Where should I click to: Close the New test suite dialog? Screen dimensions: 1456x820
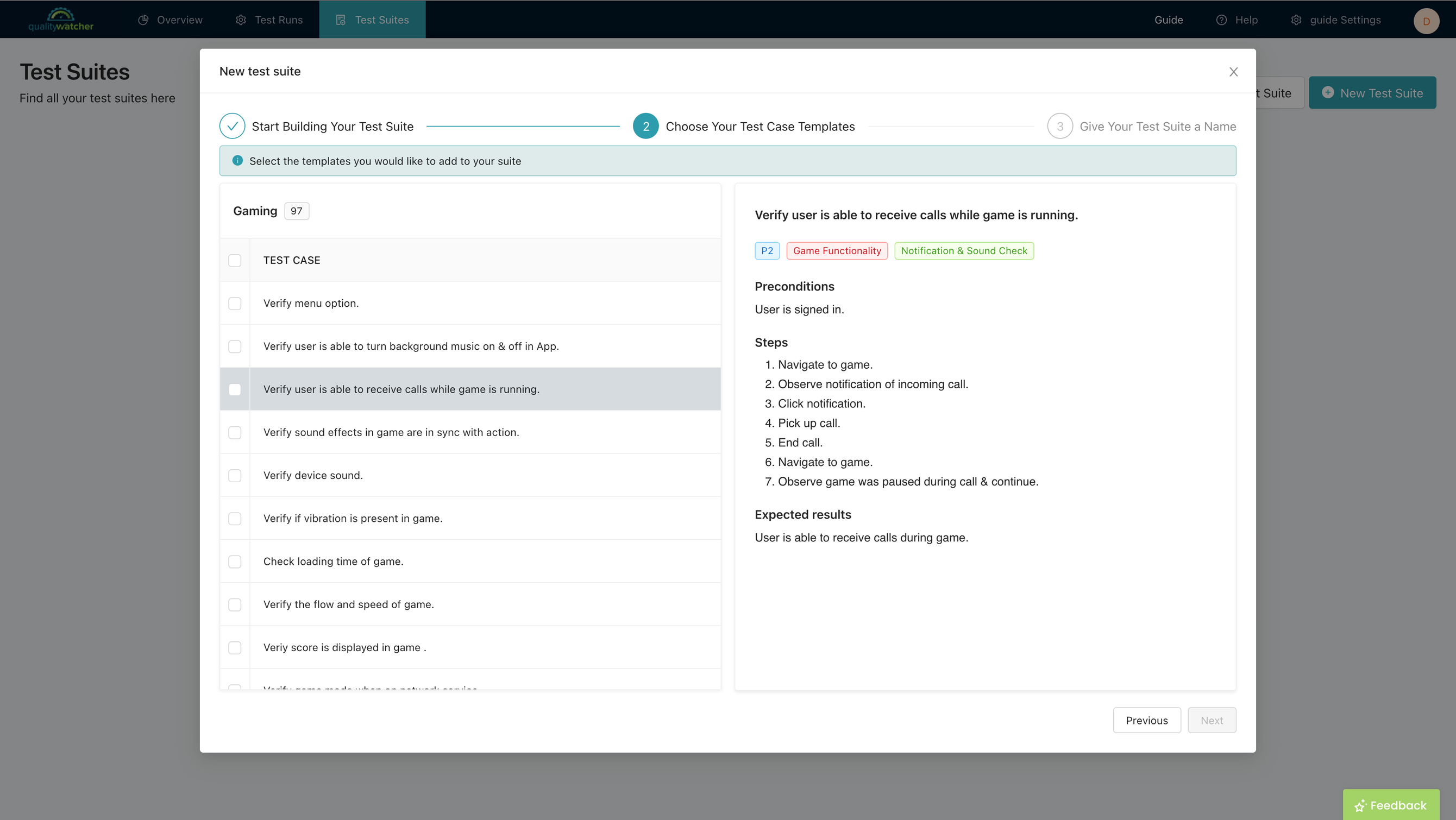(x=1233, y=72)
